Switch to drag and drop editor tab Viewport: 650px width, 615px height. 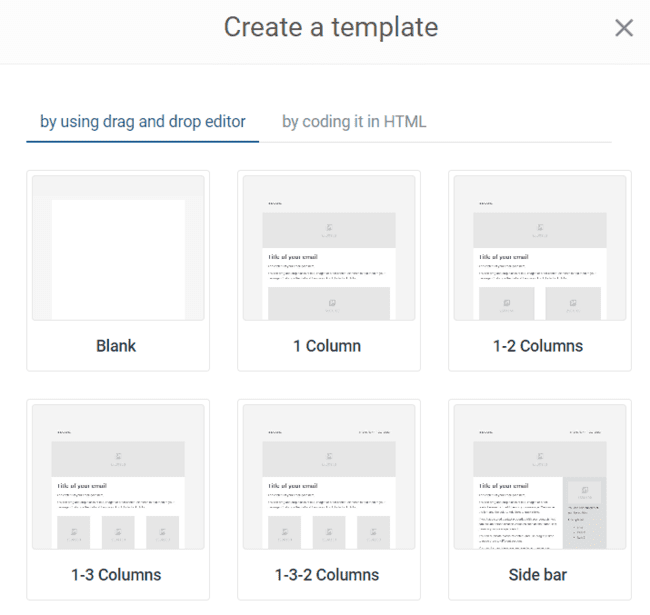coord(143,122)
